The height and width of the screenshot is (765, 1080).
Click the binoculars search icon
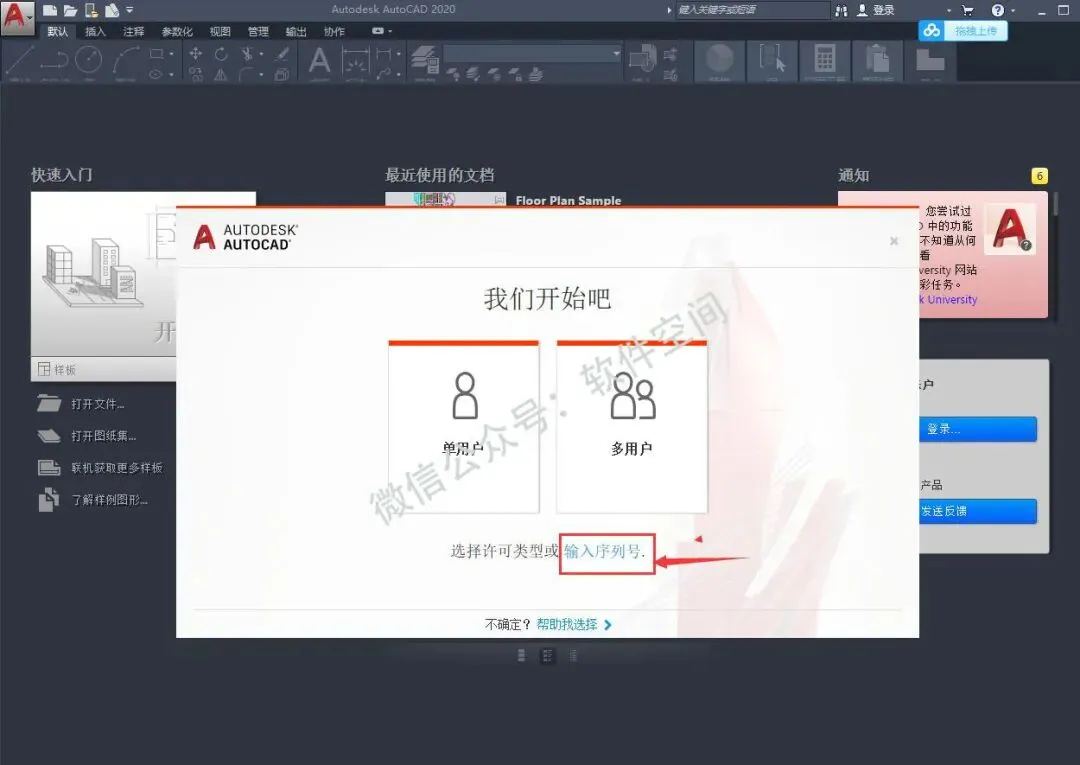point(841,10)
